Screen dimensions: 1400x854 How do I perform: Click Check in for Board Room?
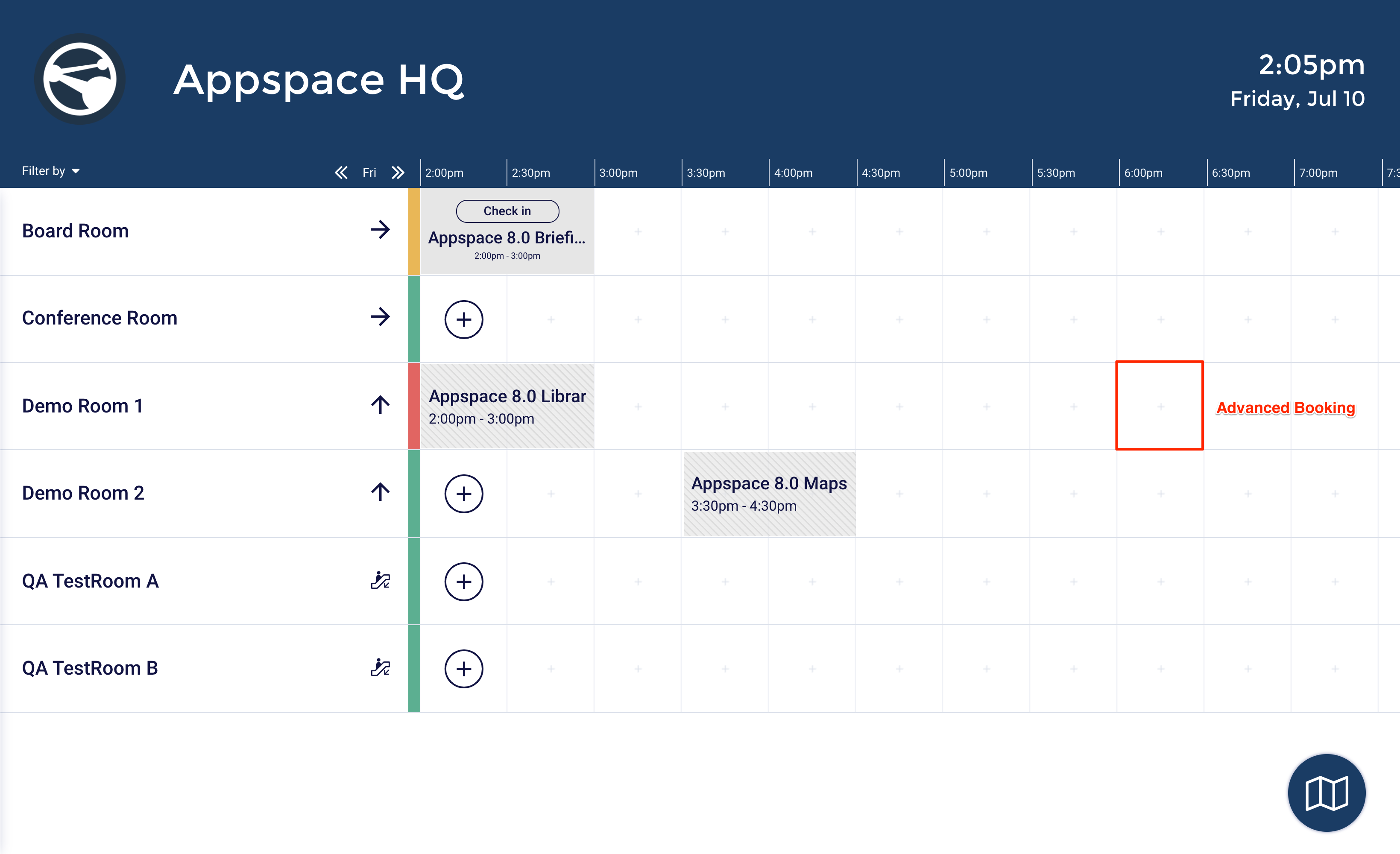[x=507, y=211]
